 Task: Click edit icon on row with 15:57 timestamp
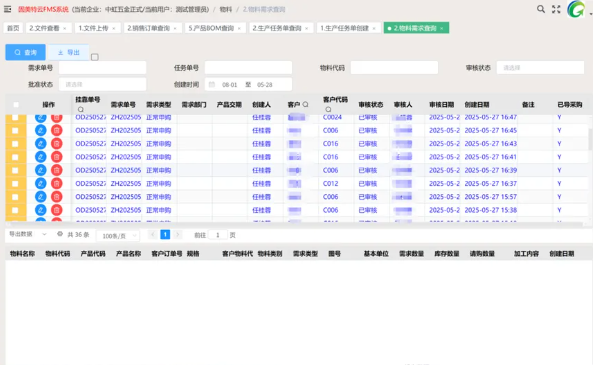pos(40,197)
